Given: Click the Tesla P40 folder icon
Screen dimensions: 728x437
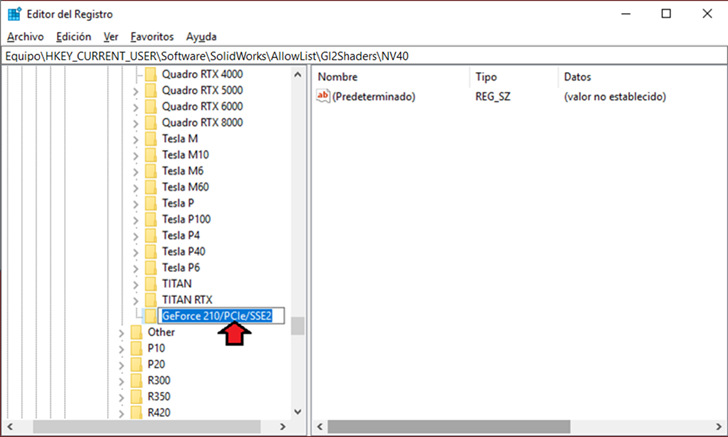Looking at the screenshot, I should (x=150, y=252).
